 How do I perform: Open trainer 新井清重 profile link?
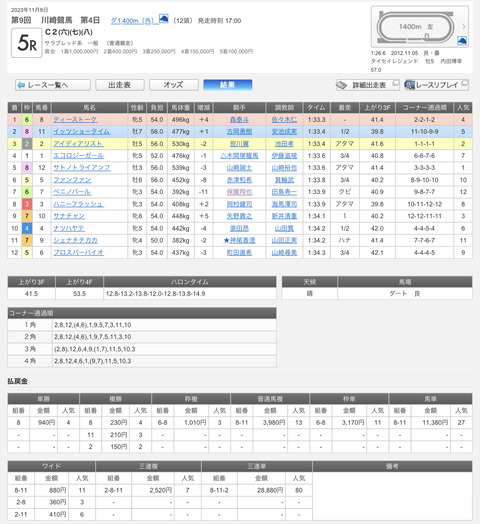[x=284, y=216]
